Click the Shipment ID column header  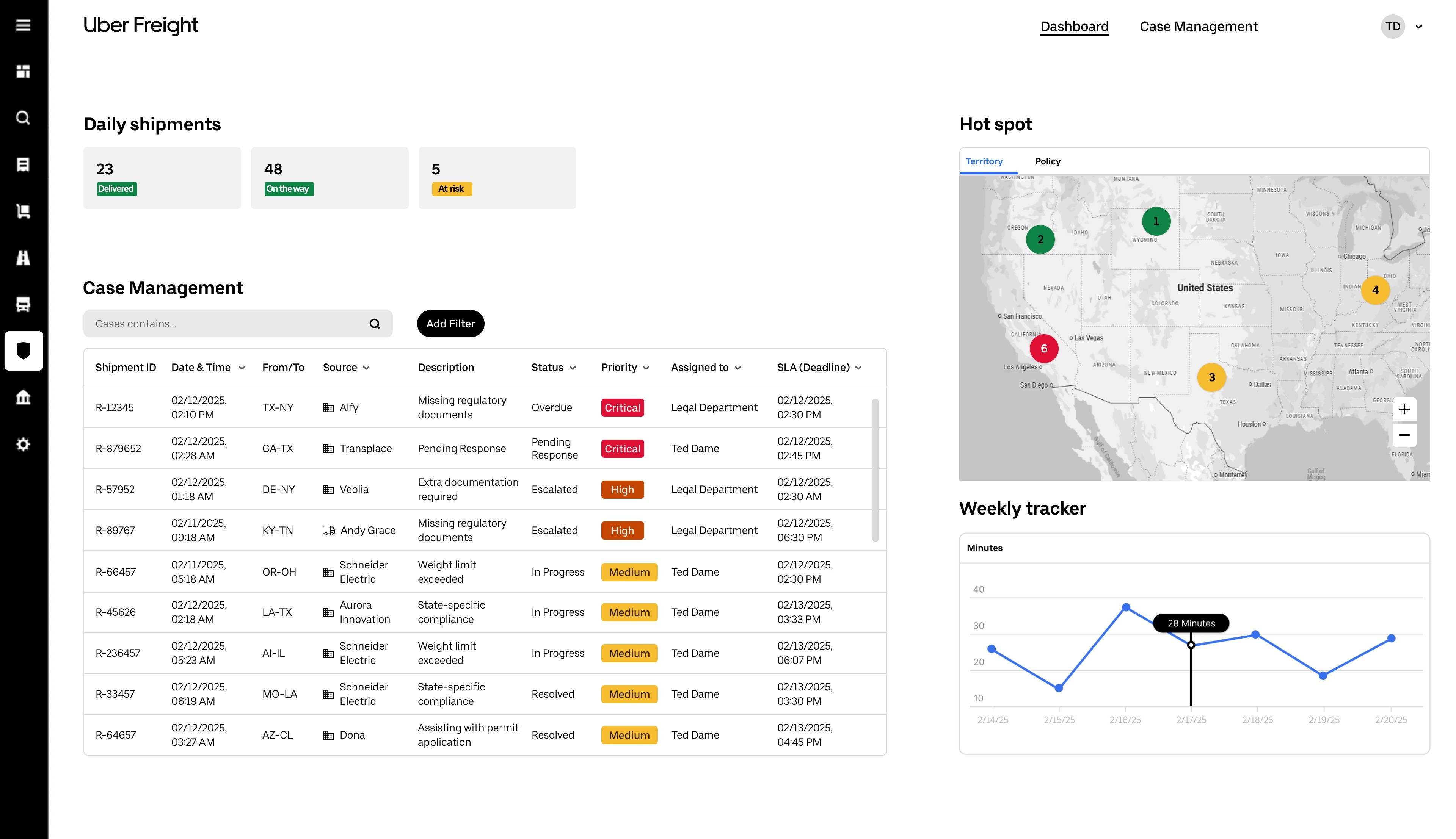click(x=125, y=368)
